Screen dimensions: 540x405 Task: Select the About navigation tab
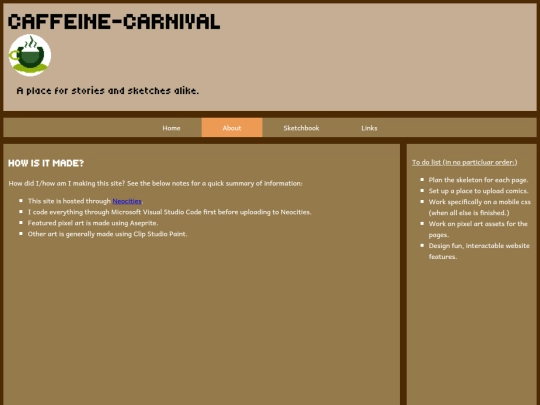click(x=232, y=128)
